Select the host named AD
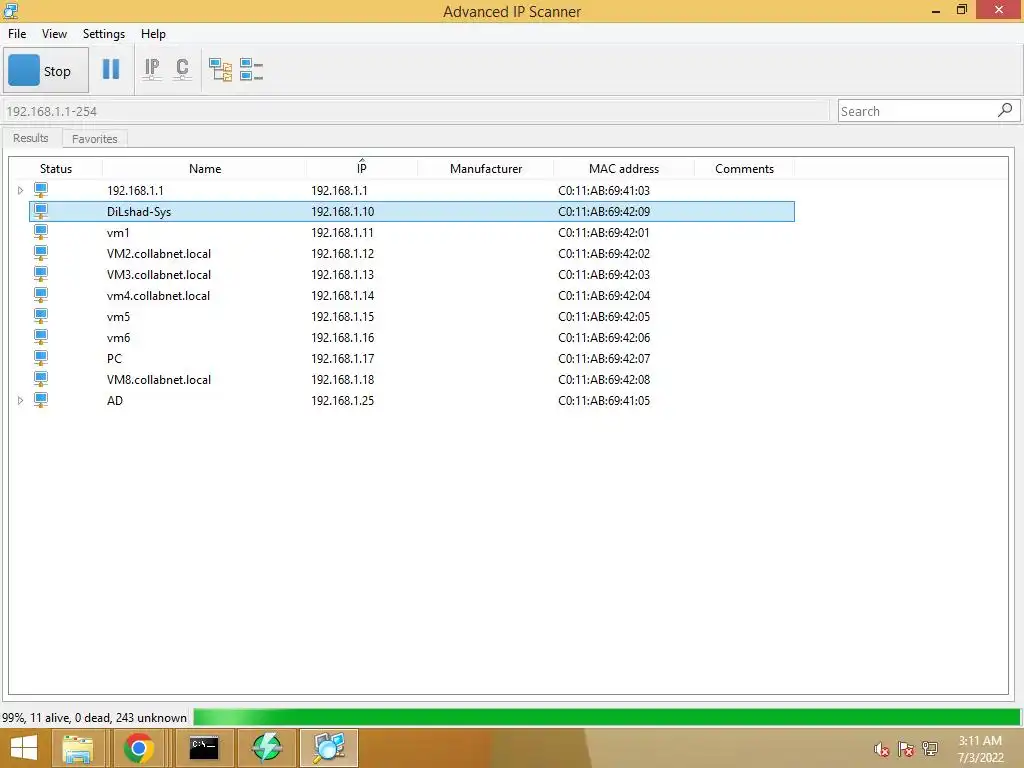 115,400
